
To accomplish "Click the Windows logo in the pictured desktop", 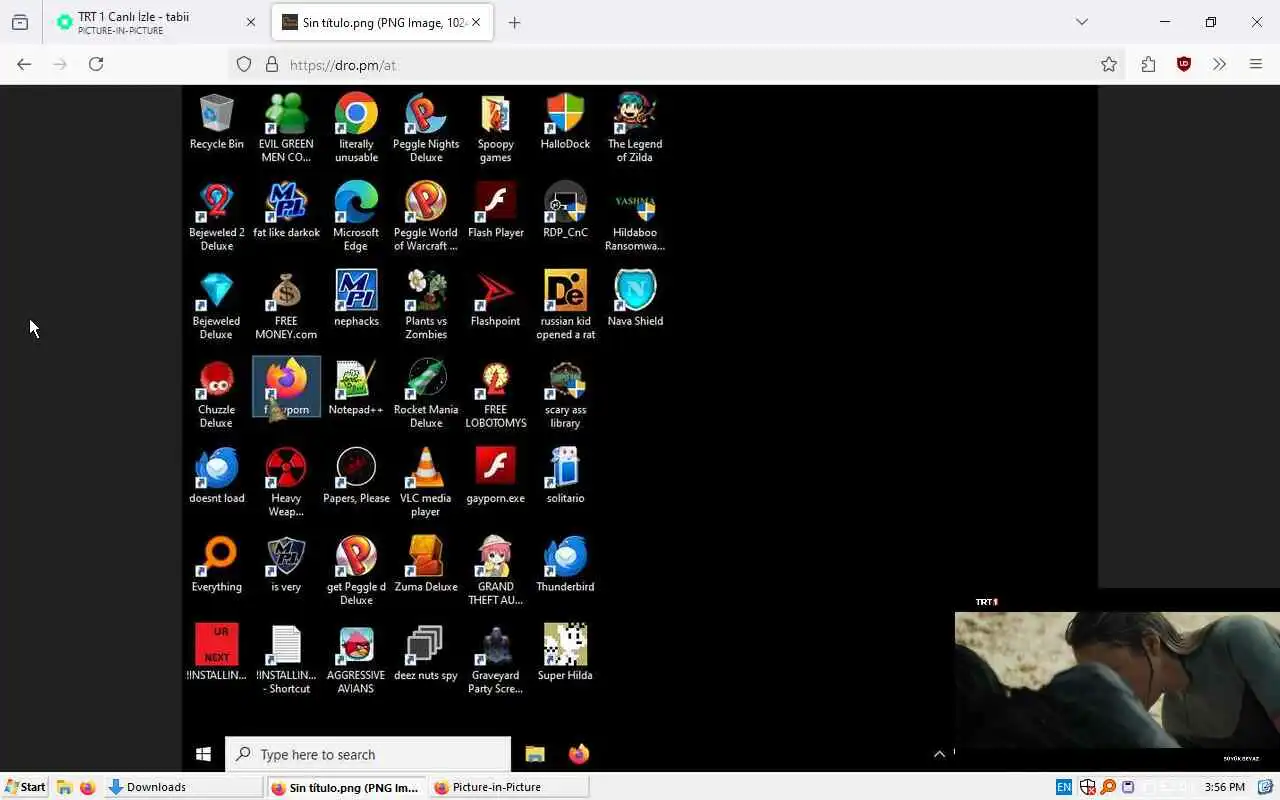I will [203, 754].
